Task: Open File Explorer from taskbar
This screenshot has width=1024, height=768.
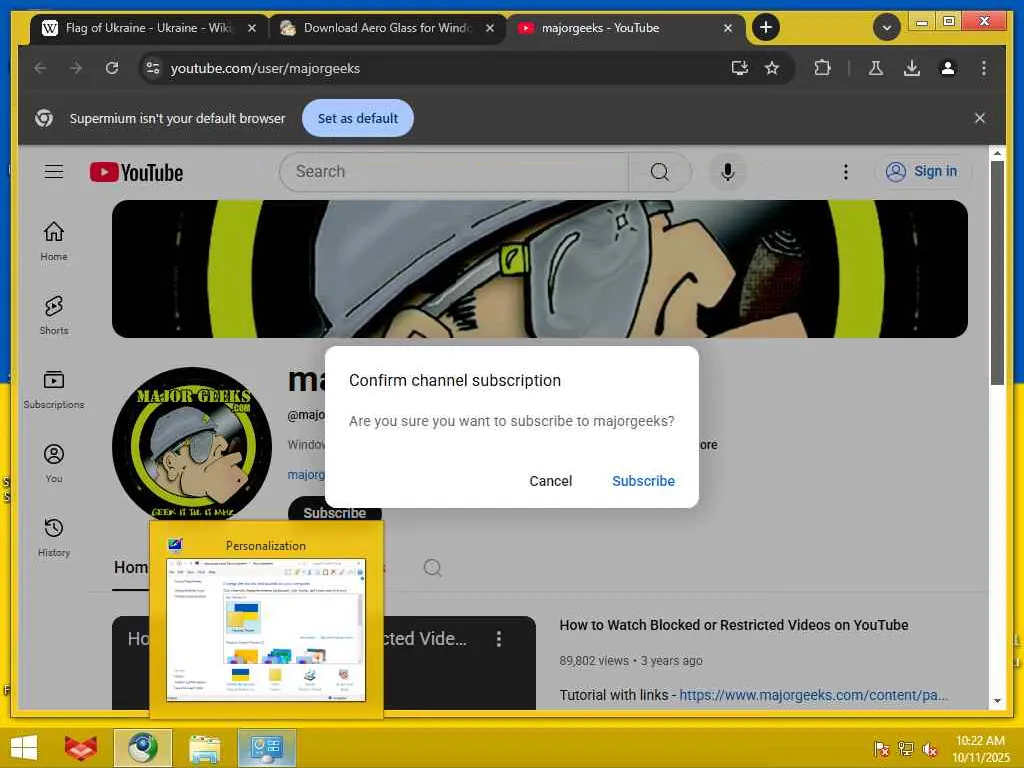Action: click(204, 748)
